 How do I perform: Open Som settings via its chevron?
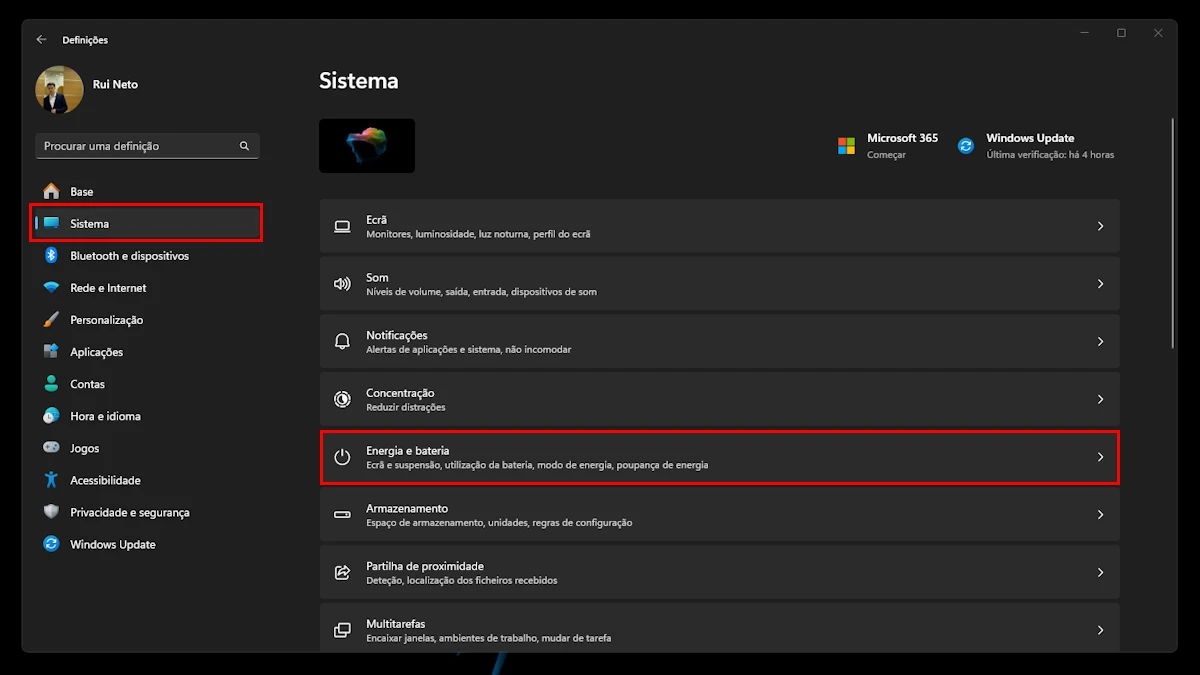pos(1100,284)
